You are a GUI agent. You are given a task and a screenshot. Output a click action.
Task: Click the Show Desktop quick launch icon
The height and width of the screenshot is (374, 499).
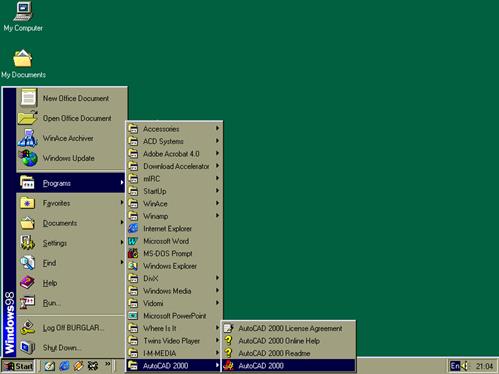(50, 366)
